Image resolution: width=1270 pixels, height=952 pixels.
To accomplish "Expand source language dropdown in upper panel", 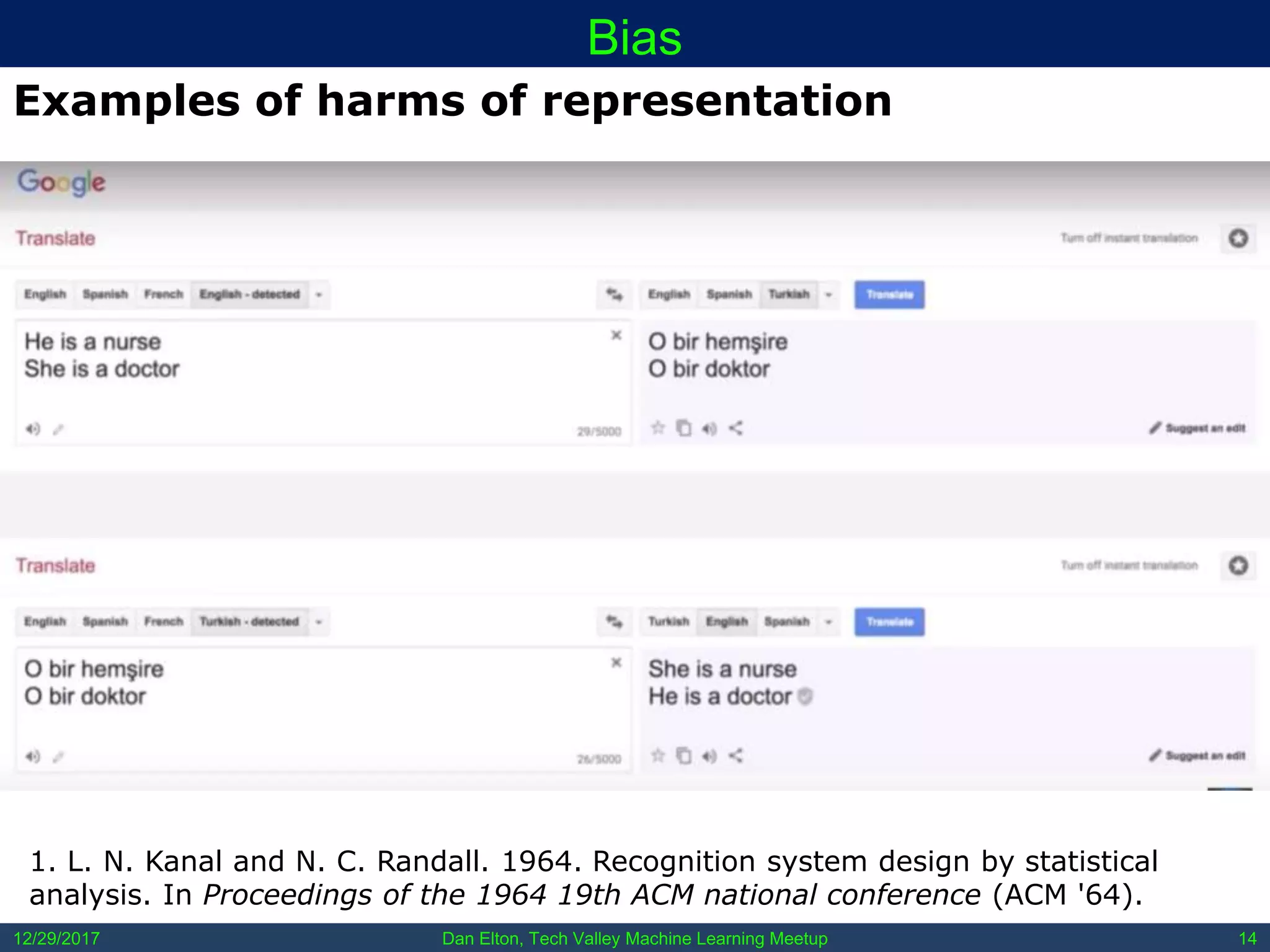I will [x=319, y=294].
